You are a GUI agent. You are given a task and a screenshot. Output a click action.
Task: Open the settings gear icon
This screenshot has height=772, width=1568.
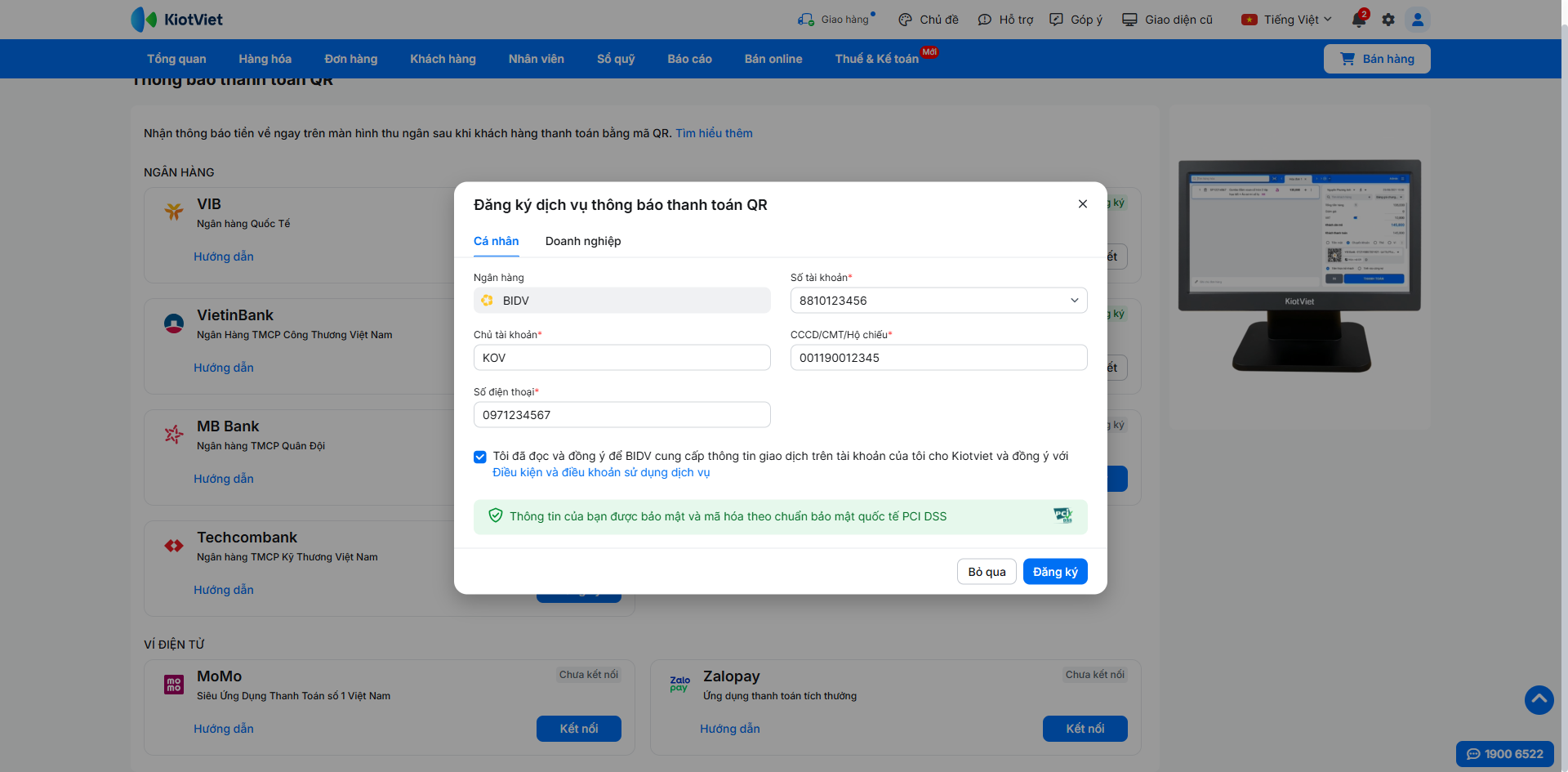pos(1388,20)
